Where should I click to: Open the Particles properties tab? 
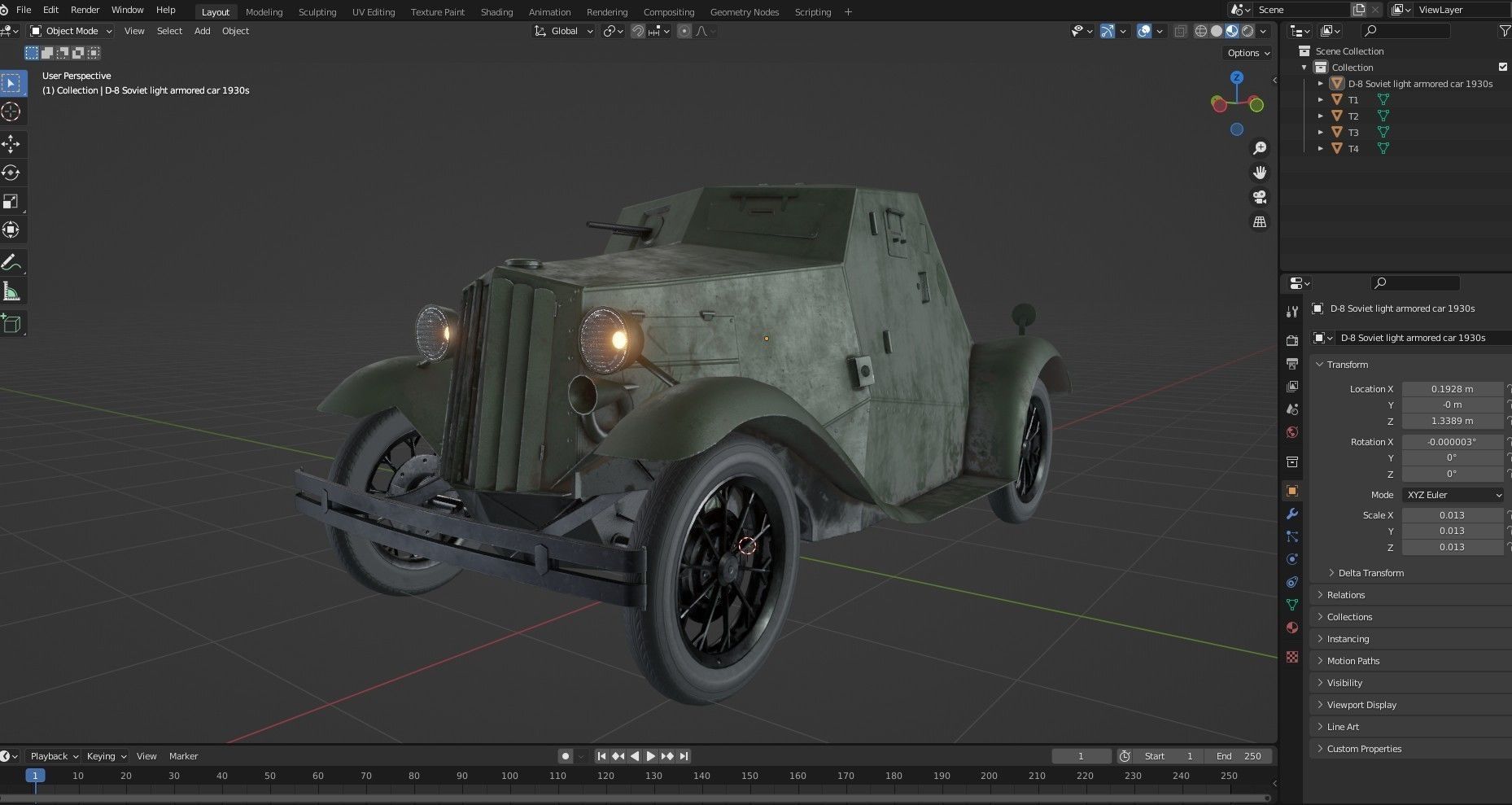(1292, 536)
